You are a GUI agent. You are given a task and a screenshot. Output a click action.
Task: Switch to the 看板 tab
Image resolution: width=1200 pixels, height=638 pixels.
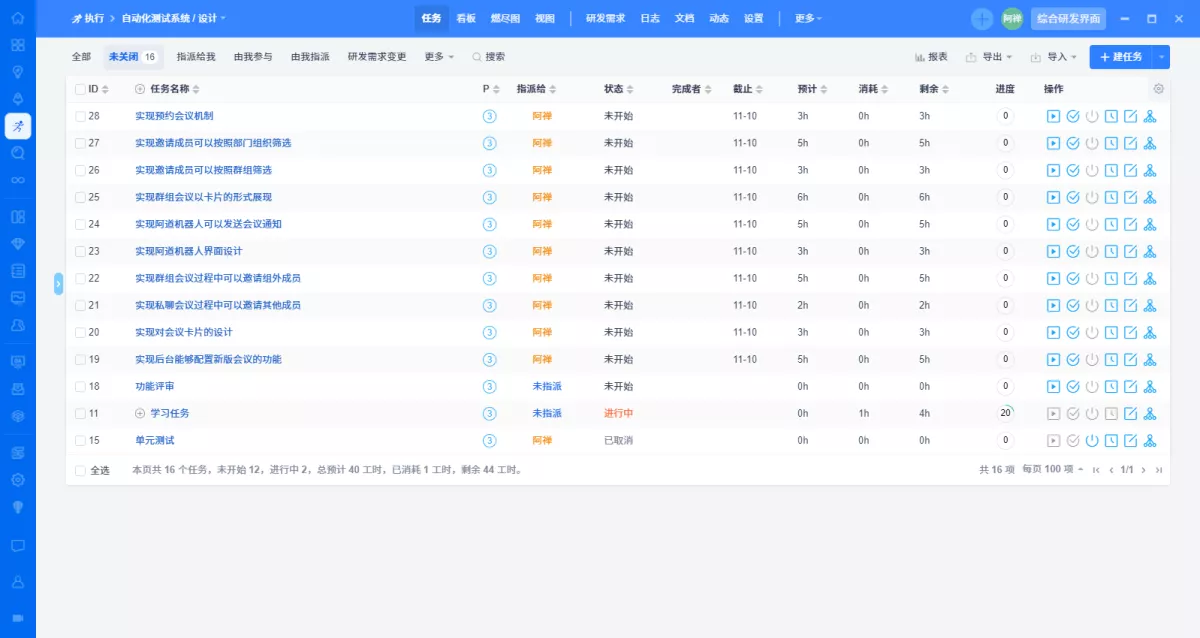pos(466,18)
